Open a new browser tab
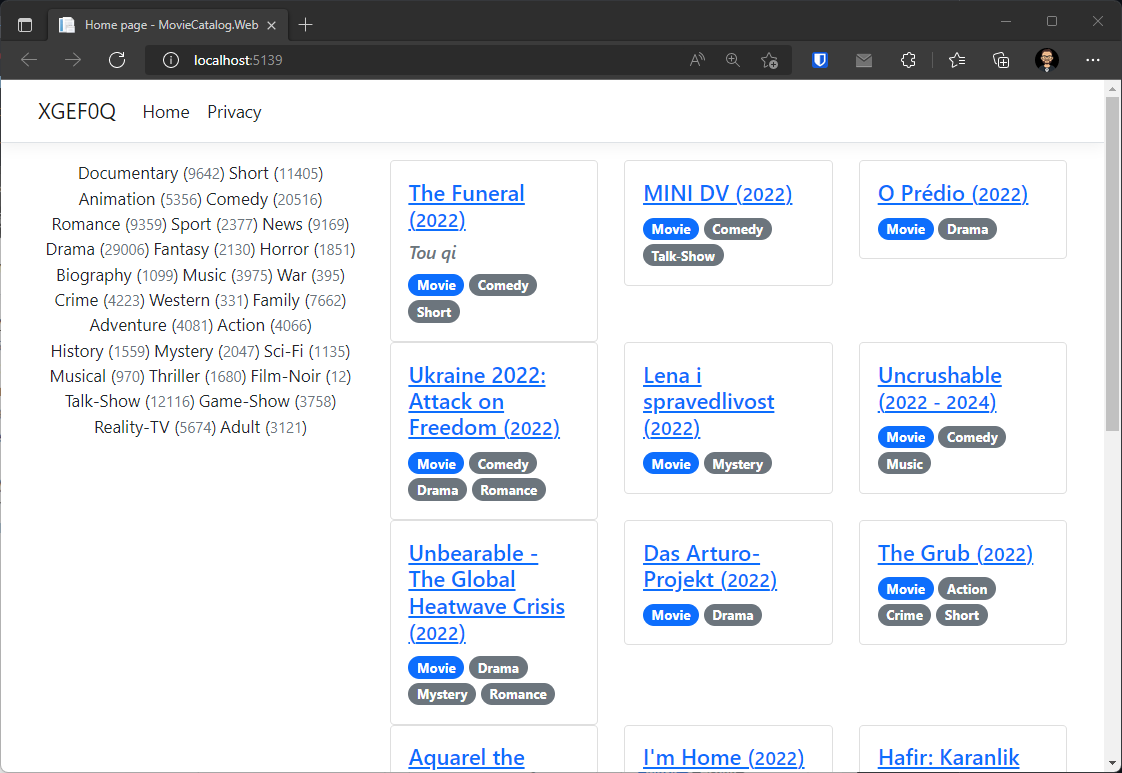The width and height of the screenshot is (1122, 773). coord(306,24)
